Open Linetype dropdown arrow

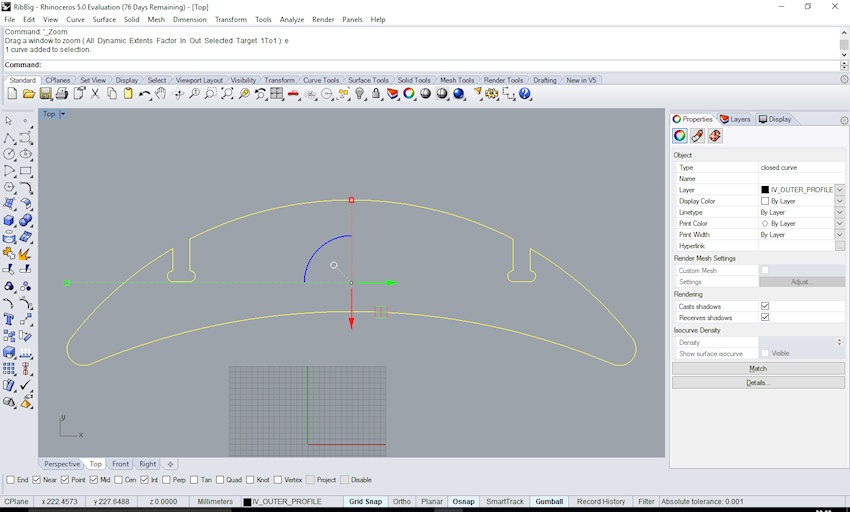[840, 213]
